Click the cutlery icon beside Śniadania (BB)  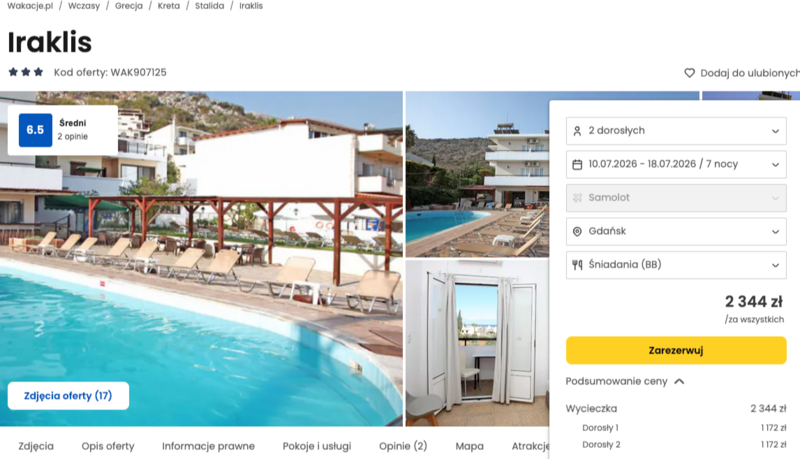[577, 265]
